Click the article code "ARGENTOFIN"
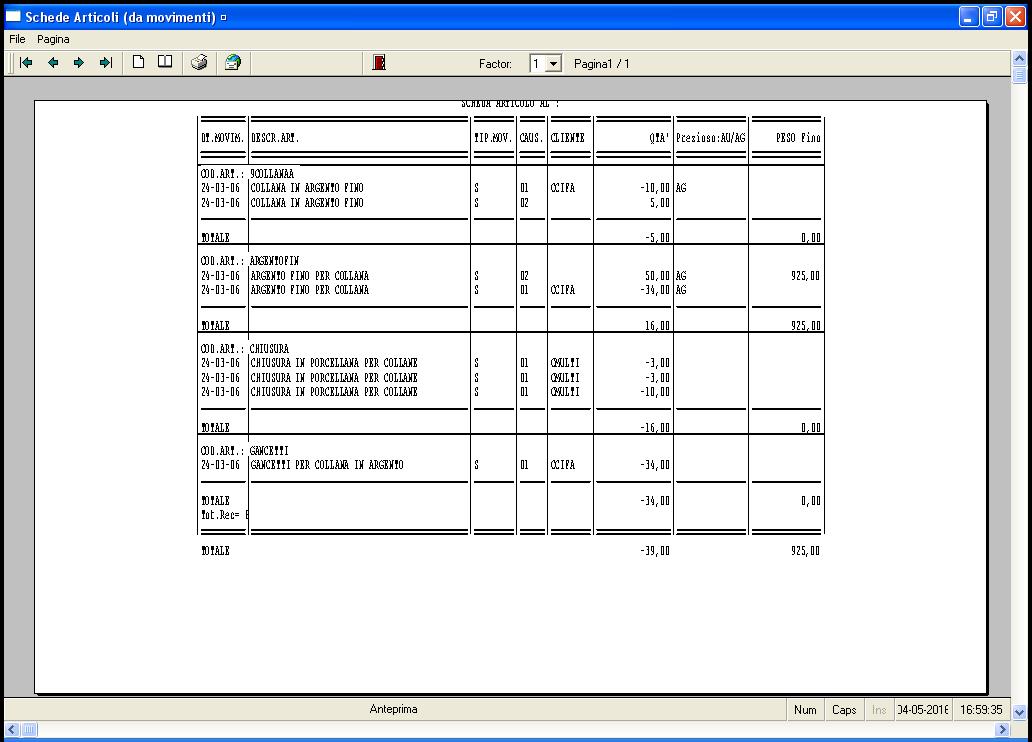The image size is (1032, 742). (274, 261)
